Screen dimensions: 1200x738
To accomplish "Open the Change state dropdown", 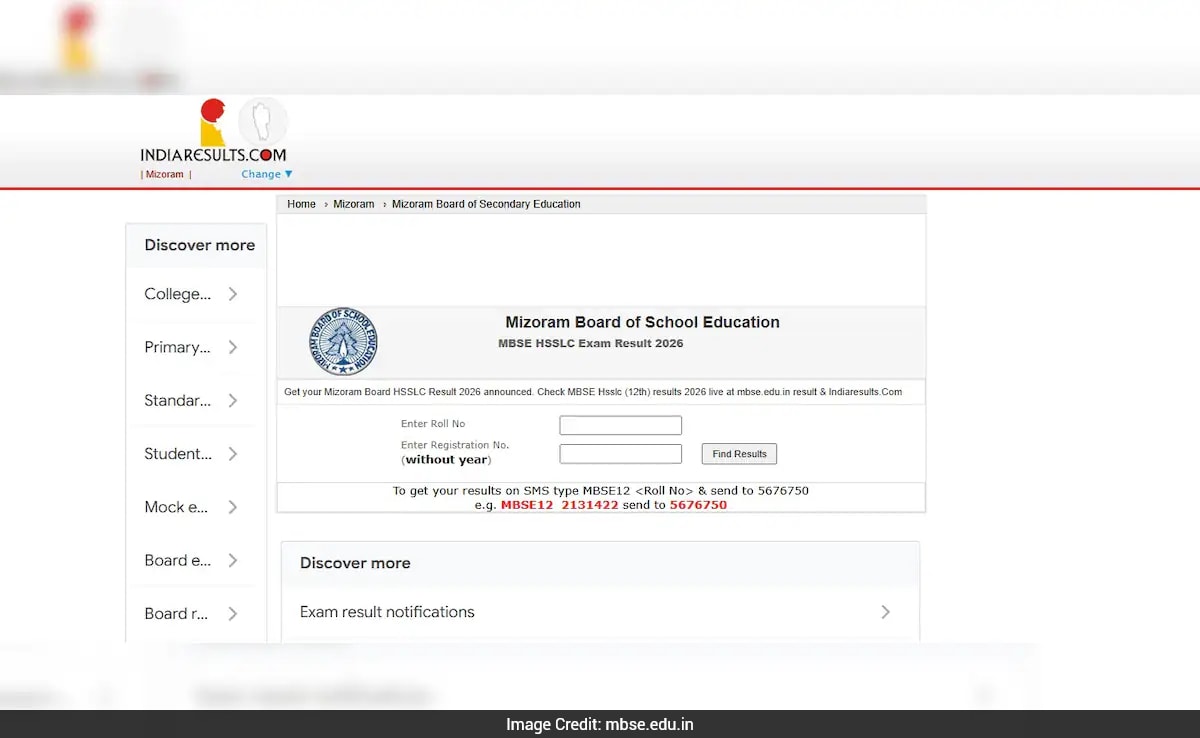I will click(265, 173).
